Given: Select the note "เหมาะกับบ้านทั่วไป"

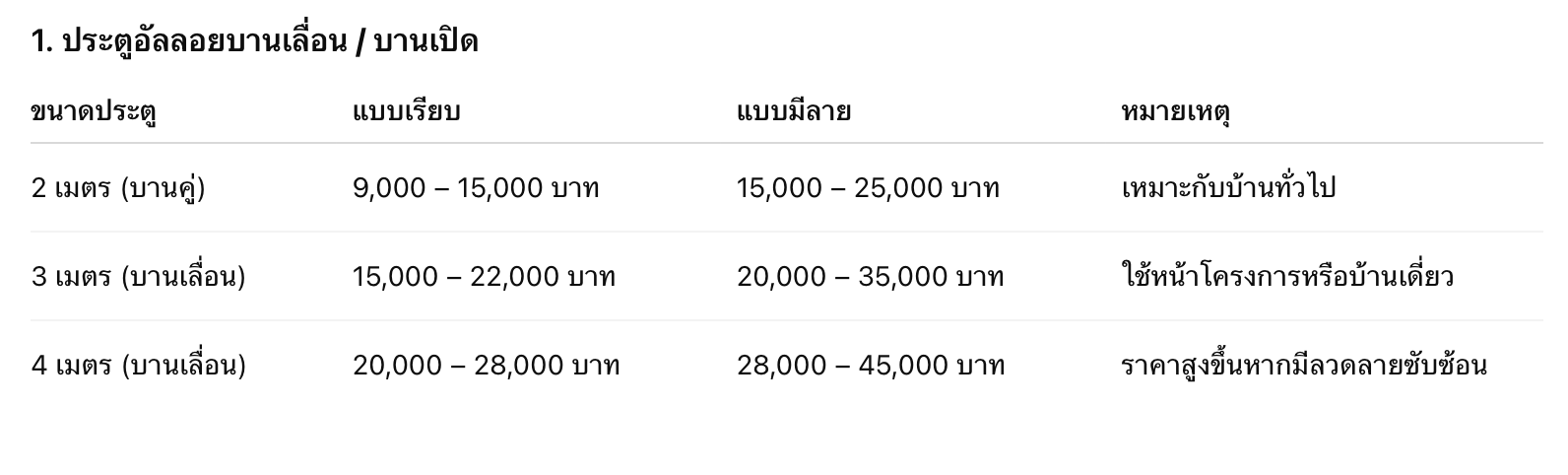Looking at the screenshot, I should coord(1228,187).
